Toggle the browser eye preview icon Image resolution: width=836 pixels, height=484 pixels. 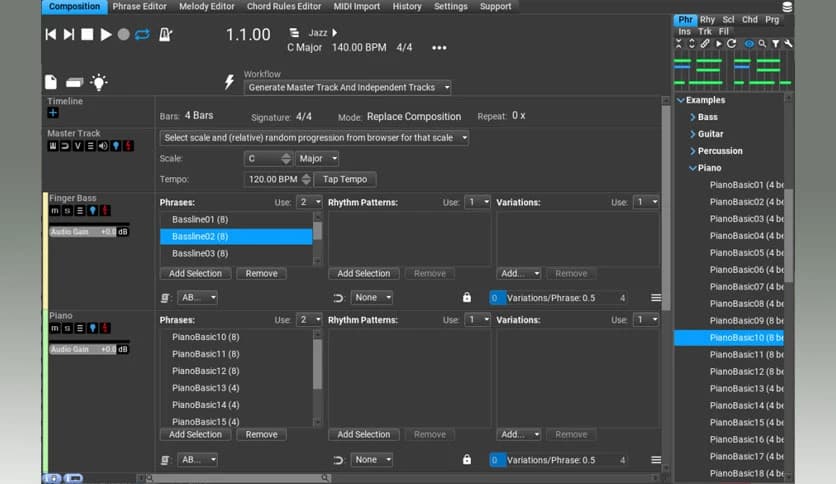pyautogui.click(x=749, y=44)
